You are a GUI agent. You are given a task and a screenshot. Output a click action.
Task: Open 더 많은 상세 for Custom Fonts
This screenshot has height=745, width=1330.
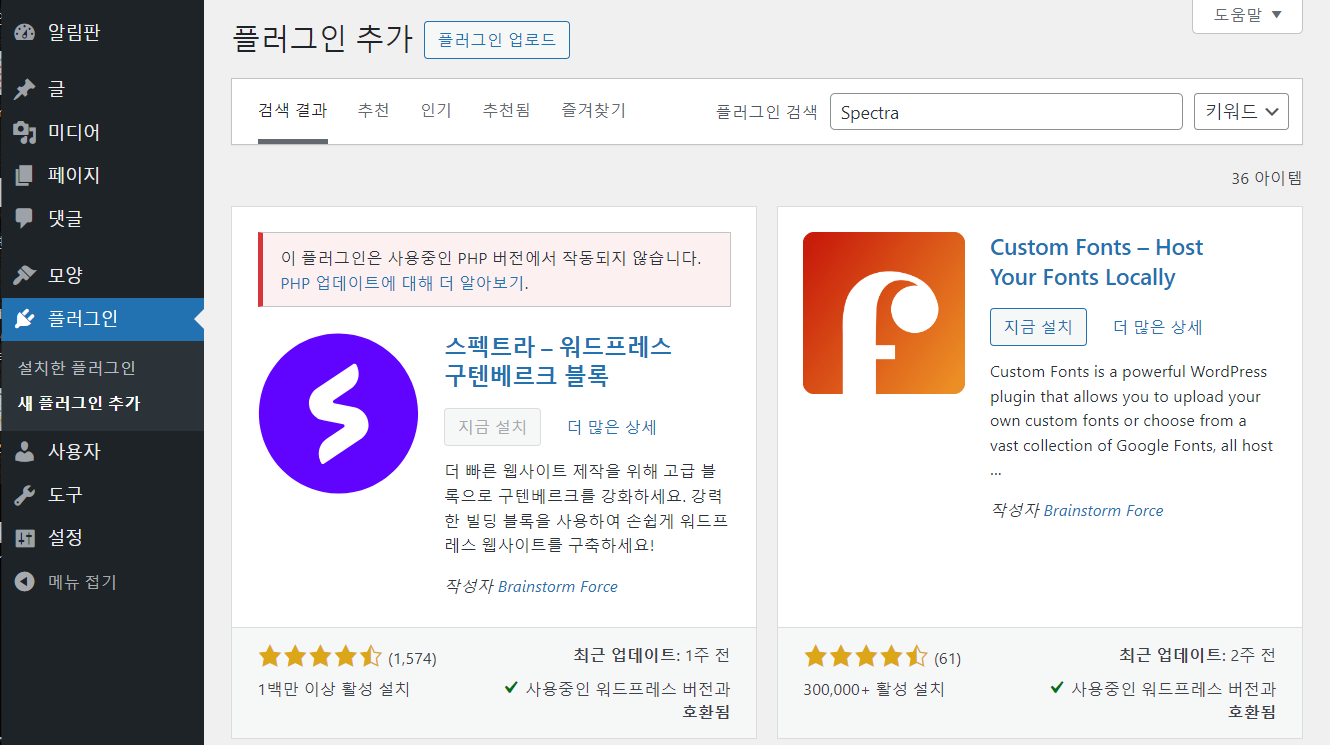[1158, 327]
